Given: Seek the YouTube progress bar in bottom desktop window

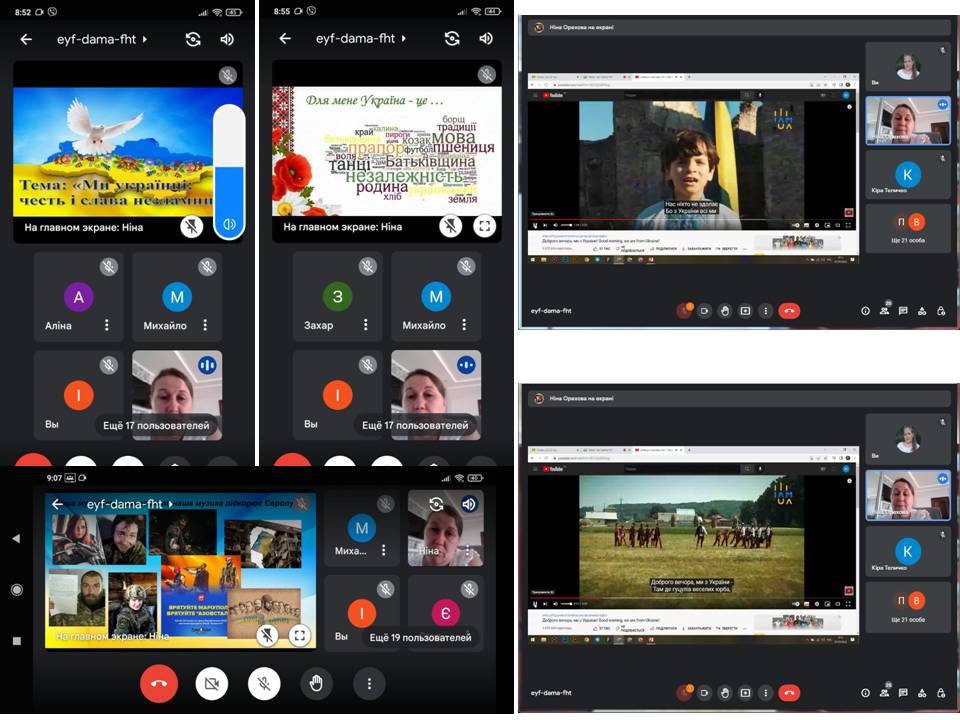Looking at the screenshot, I should tap(692, 598).
